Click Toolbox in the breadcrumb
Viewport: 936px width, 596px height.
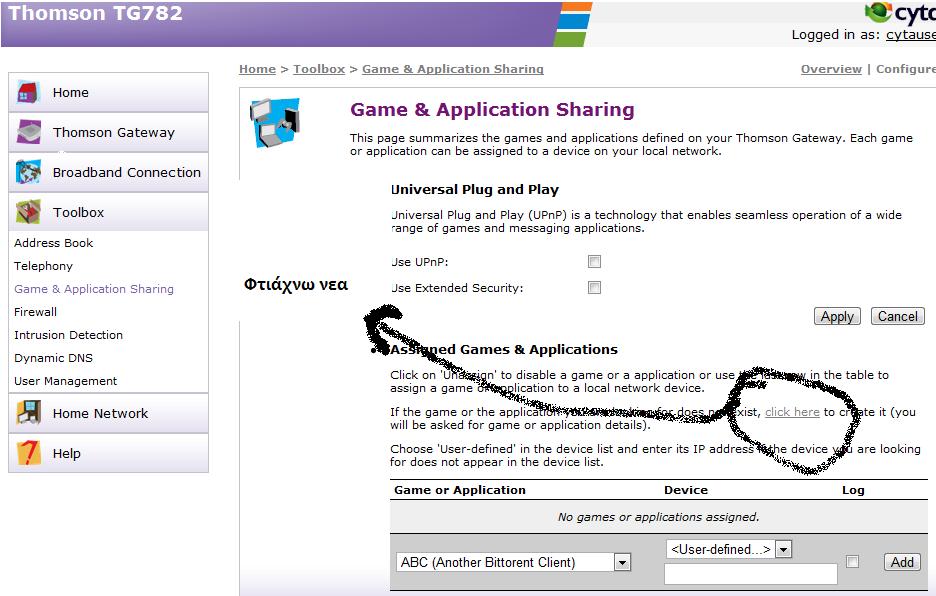click(x=319, y=69)
